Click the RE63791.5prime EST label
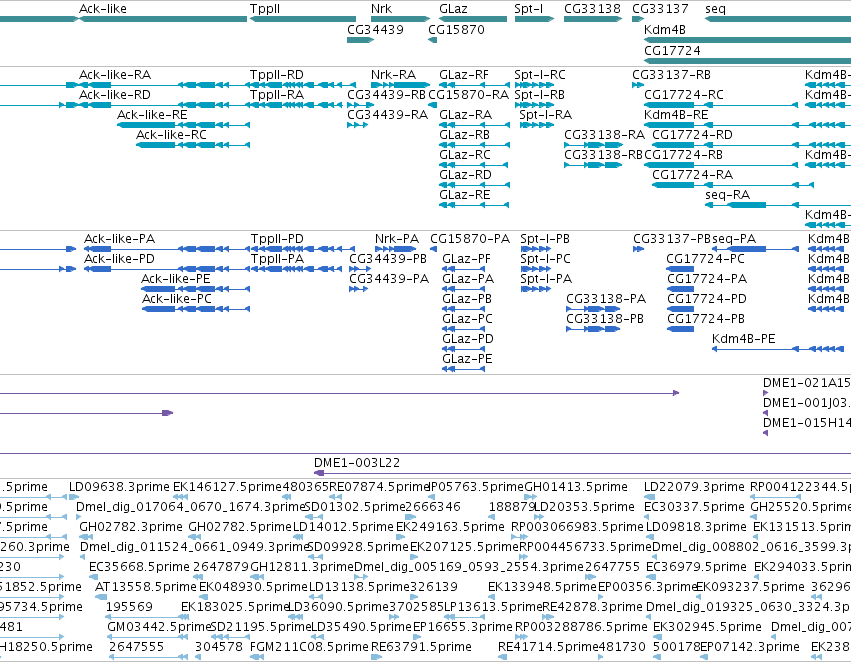This screenshot has width=851, height=662. pos(421,647)
